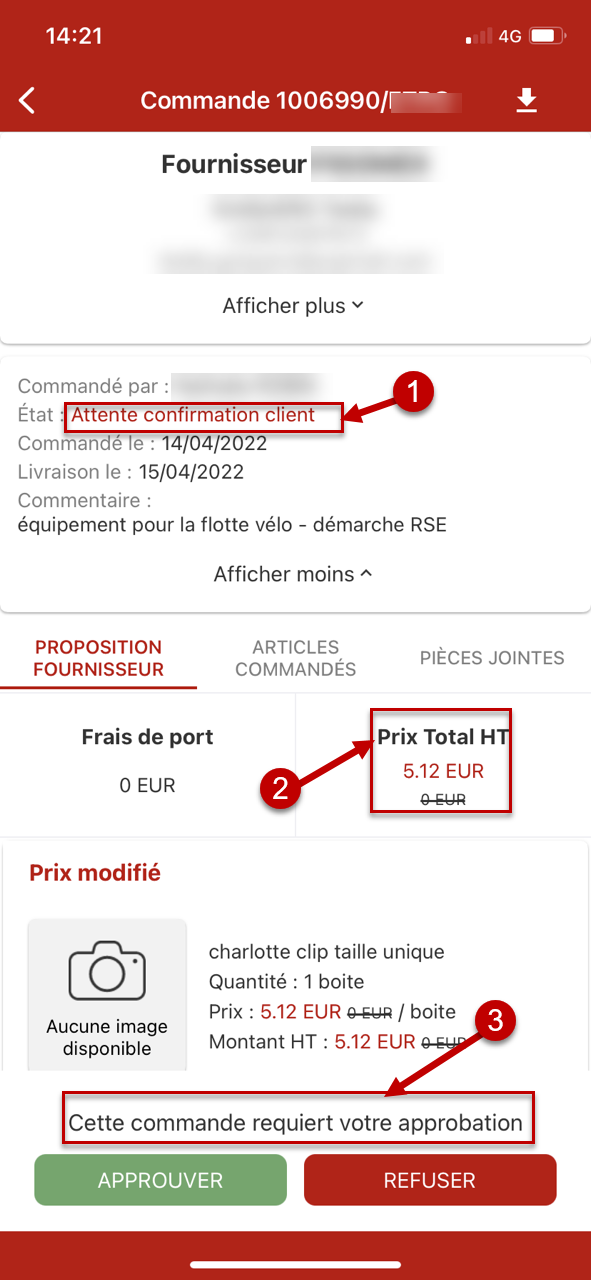Approve the order with APPROUVER button
Image resolution: width=591 pixels, height=1280 pixels.
tap(161, 1180)
